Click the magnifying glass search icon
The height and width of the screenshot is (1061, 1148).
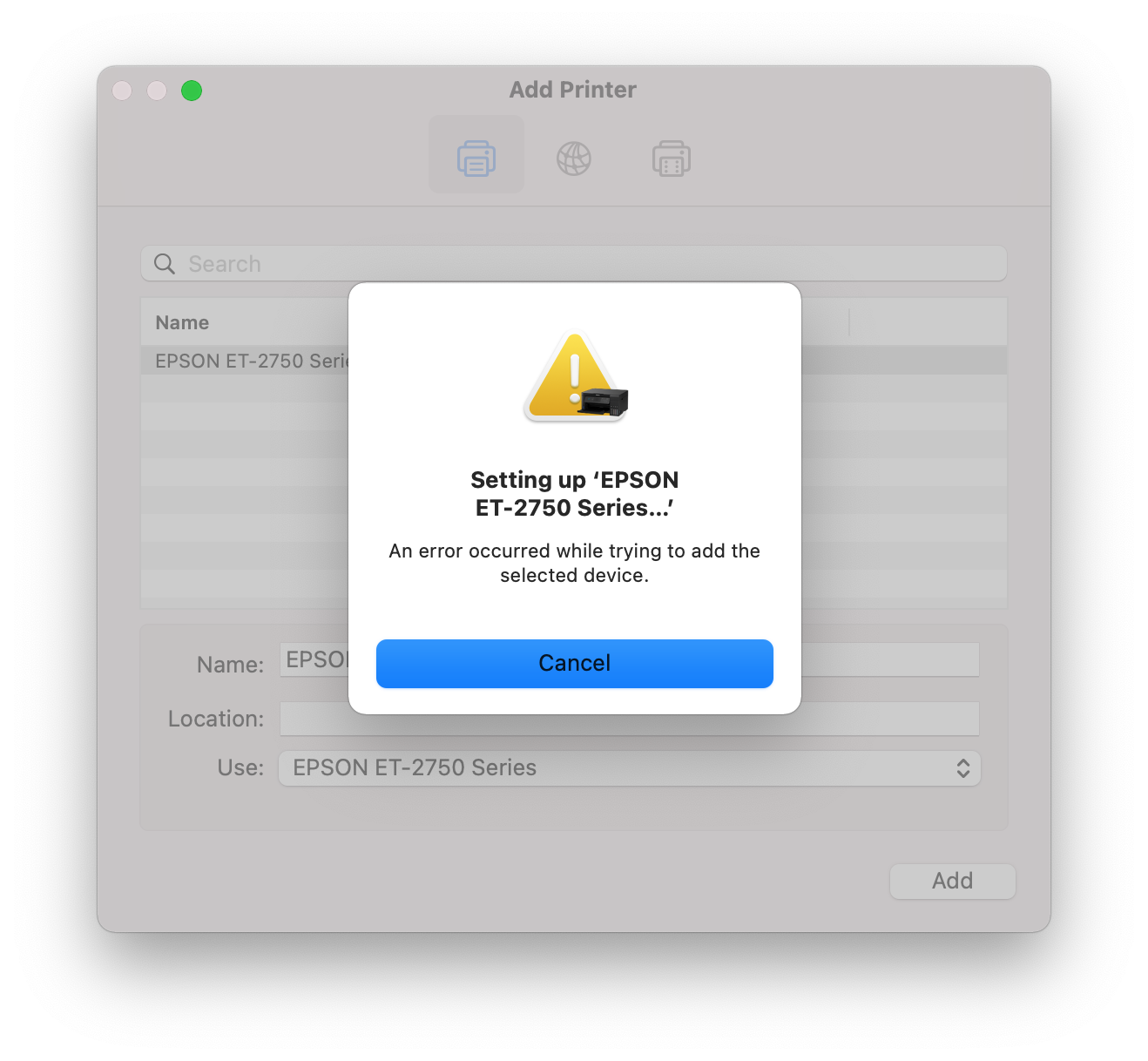tap(165, 264)
